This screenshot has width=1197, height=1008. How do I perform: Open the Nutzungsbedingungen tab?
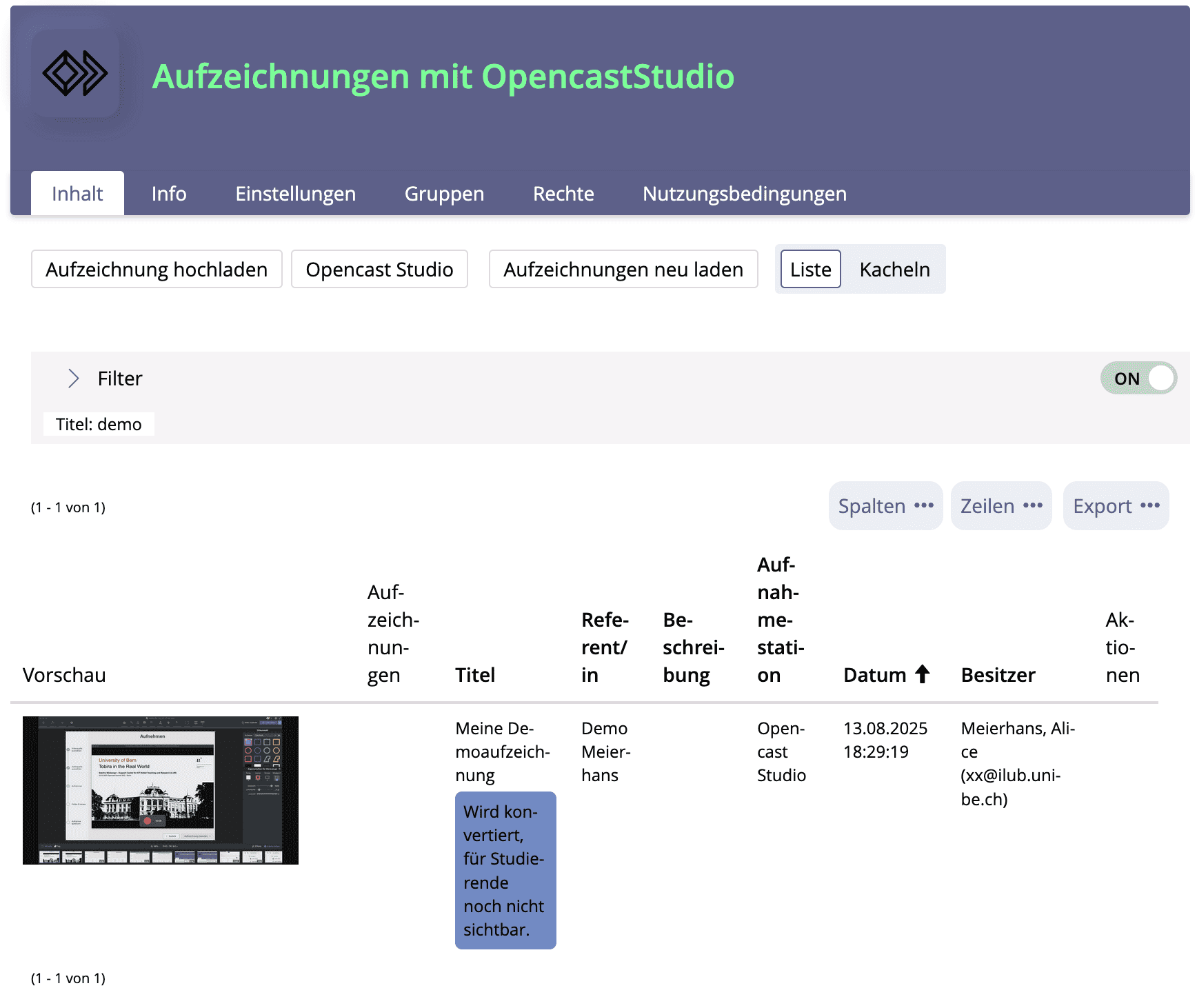(x=744, y=194)
